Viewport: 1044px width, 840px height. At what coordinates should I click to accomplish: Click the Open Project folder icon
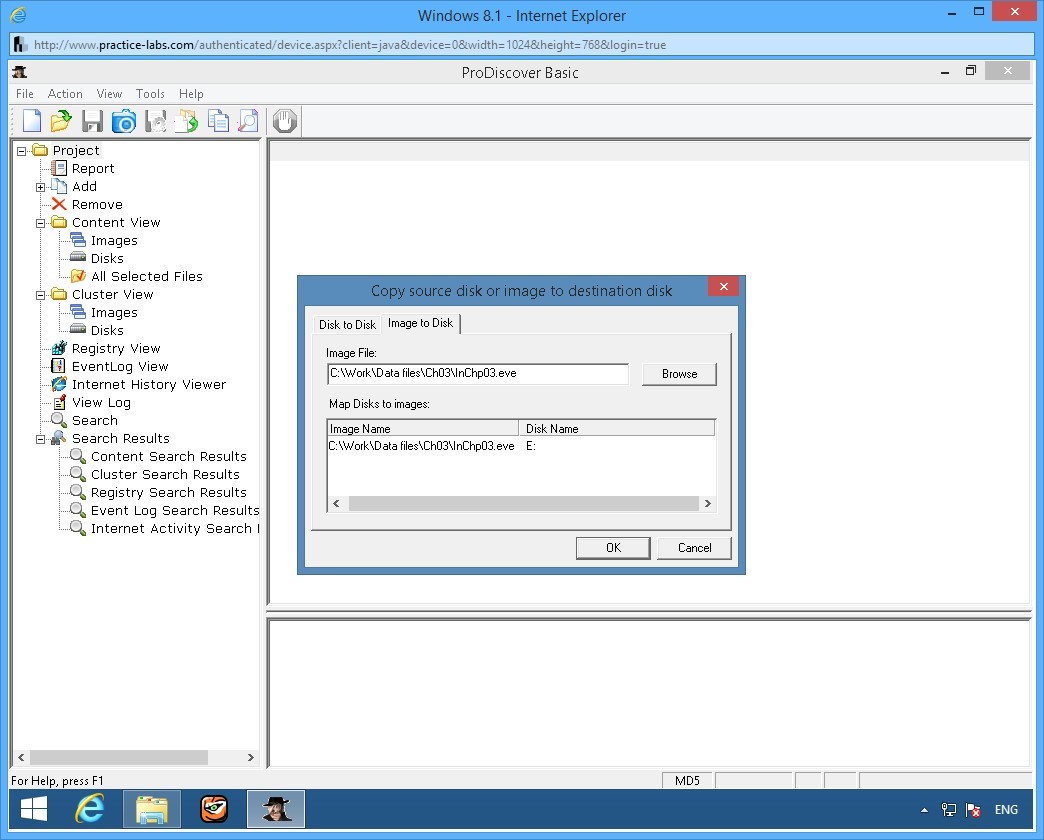62,122
